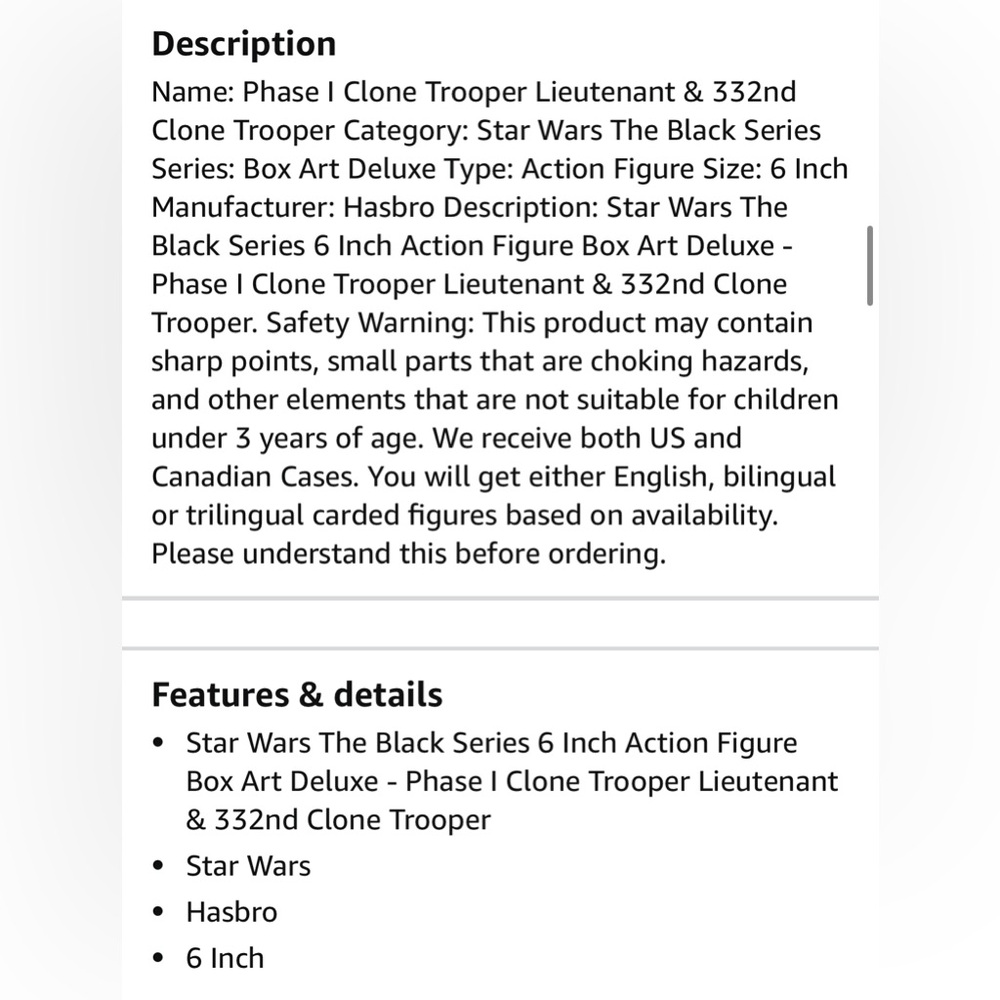Click '& 332nd Clone Trooper' in features list

(338, 820)
